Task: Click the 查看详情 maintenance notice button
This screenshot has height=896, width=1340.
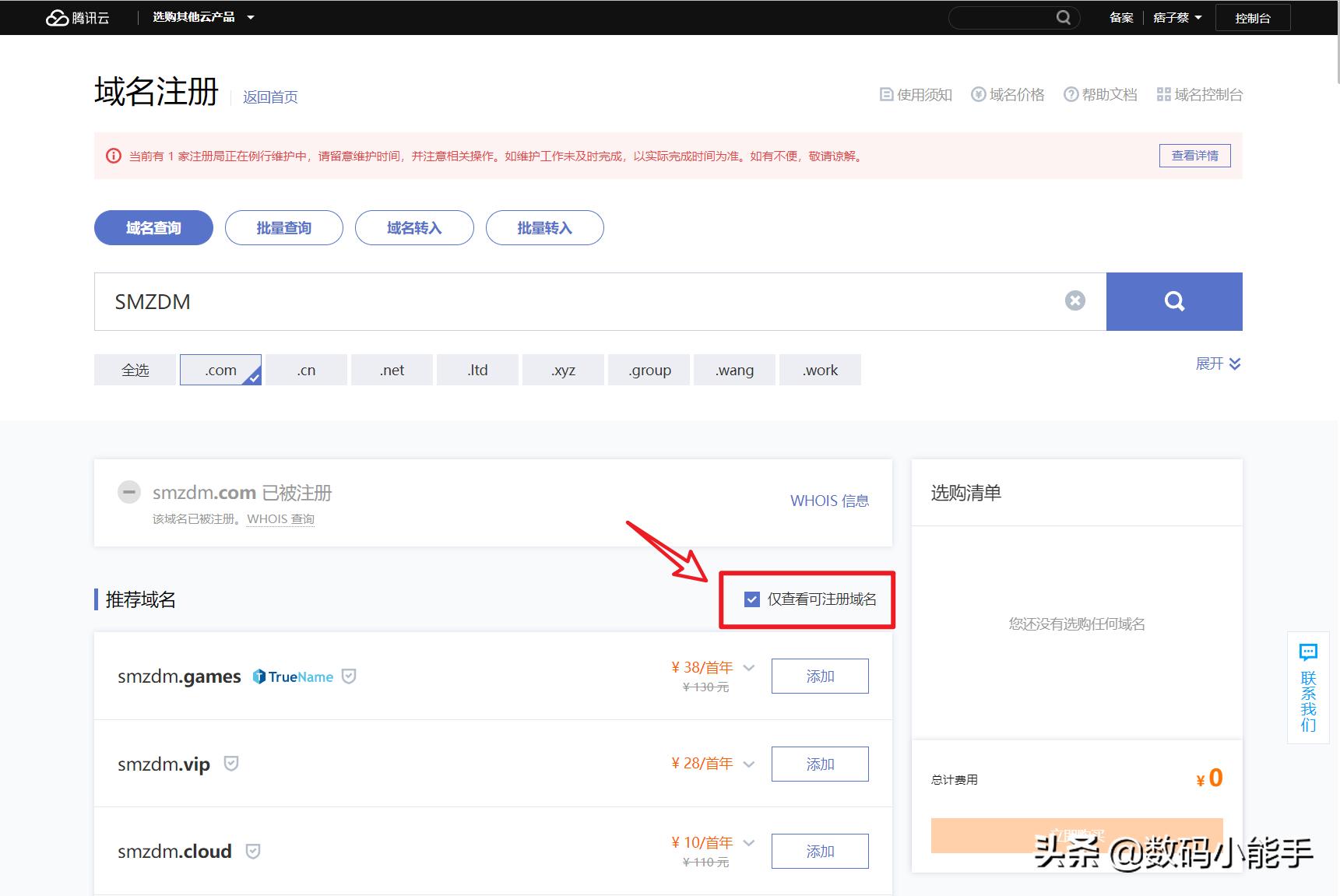Action: tap(1194, 156)
